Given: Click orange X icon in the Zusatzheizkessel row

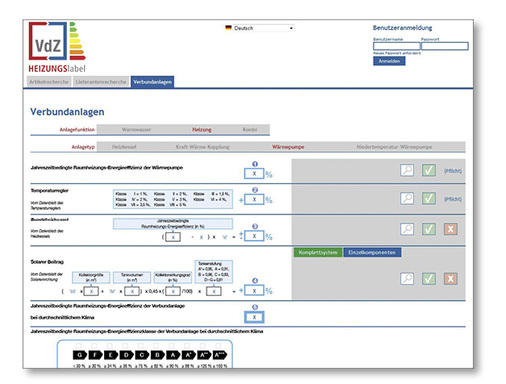Looking at the screenshot, I should (x=450, y=229).
